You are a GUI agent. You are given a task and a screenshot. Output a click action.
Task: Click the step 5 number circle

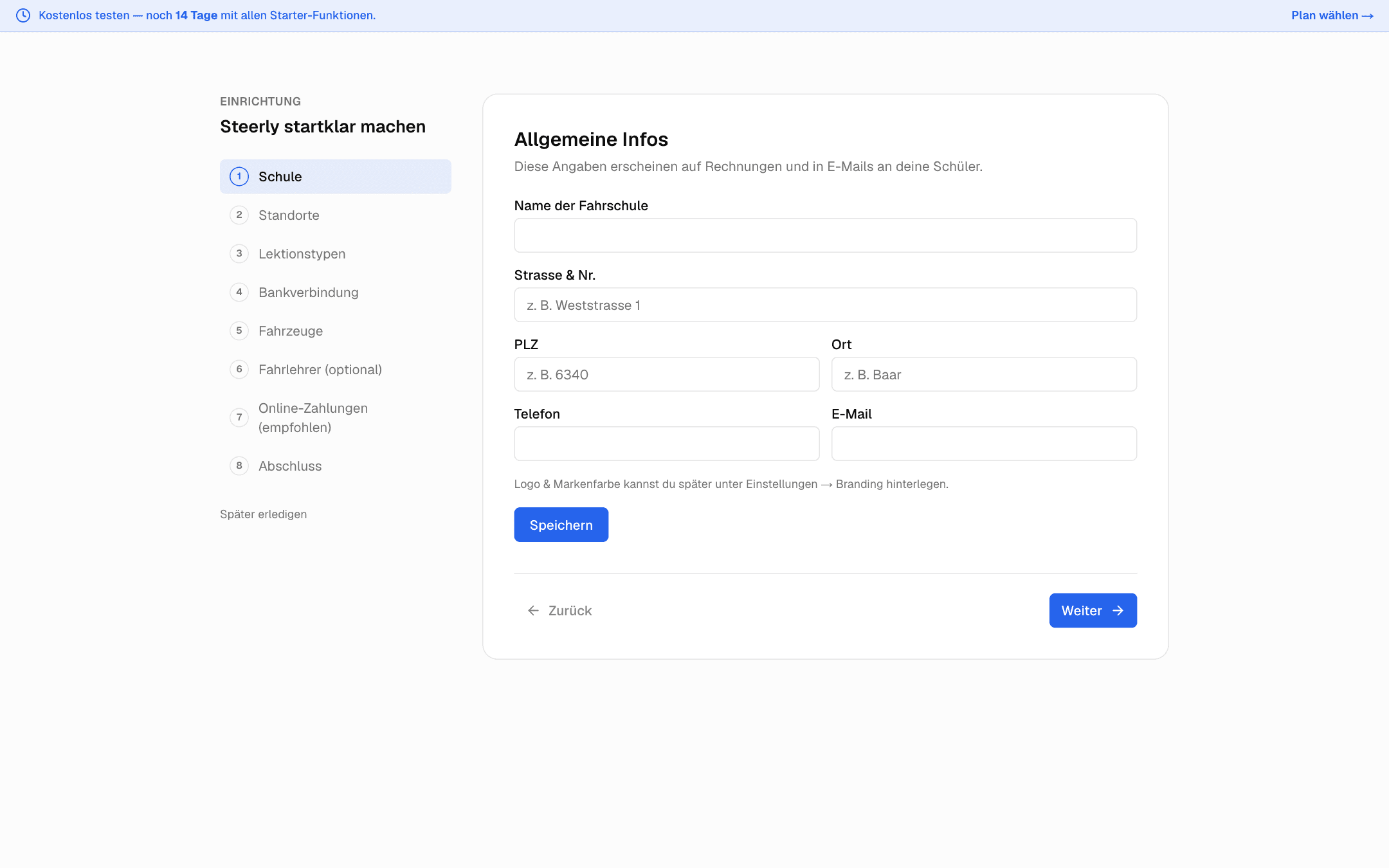[239, 330]
